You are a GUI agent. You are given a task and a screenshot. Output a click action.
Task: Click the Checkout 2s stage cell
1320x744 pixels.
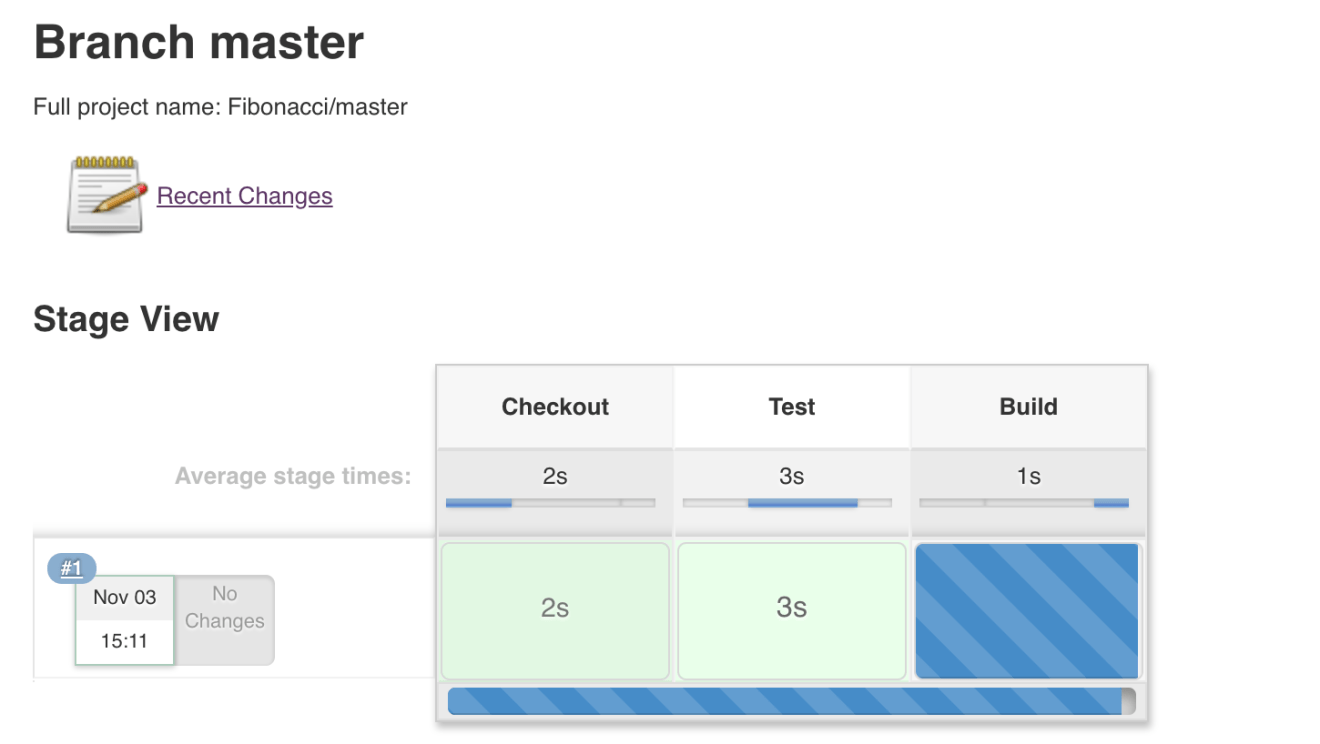(x=555, y=611)
